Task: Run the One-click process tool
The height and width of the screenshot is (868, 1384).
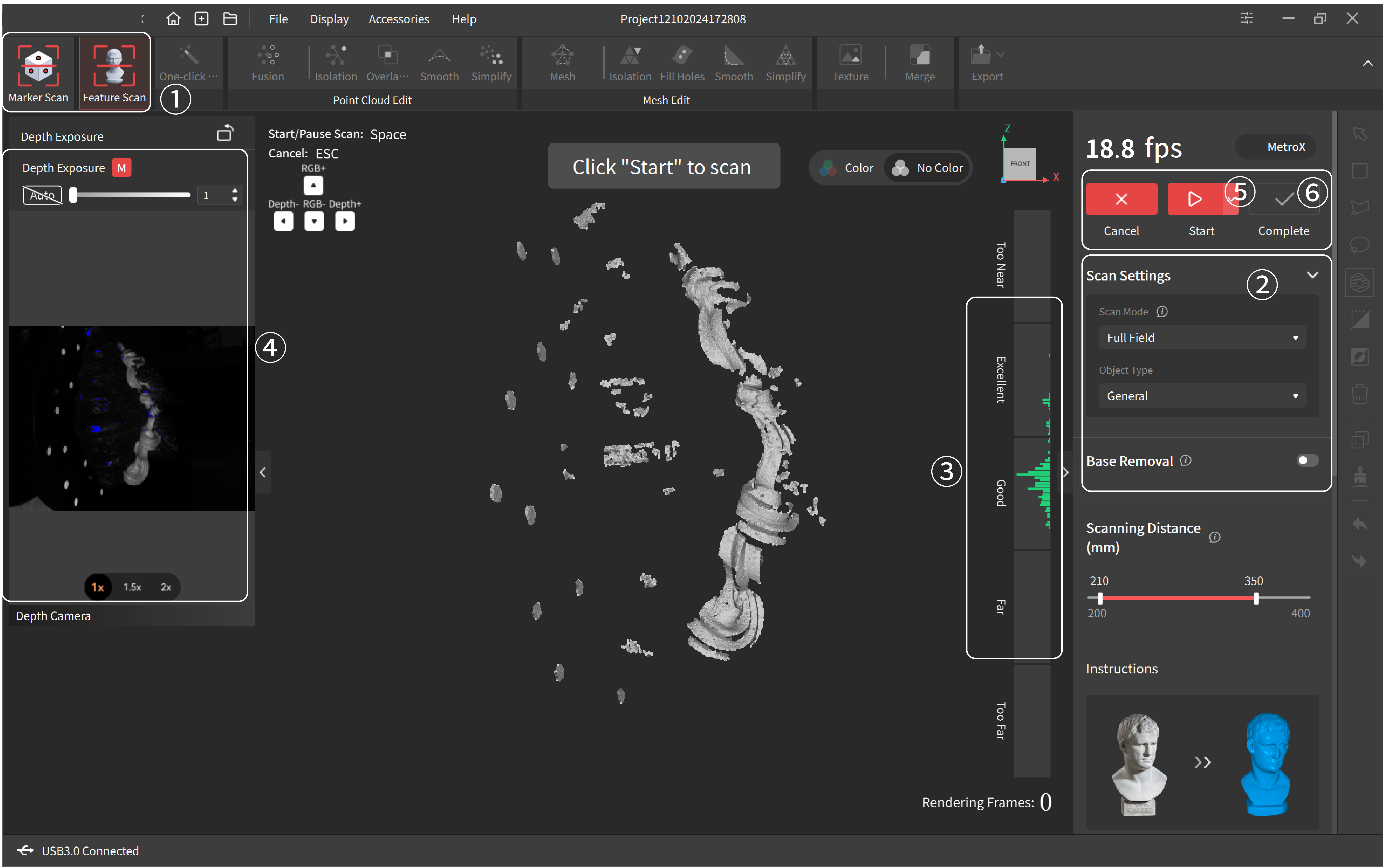Action: click(188, 63)
